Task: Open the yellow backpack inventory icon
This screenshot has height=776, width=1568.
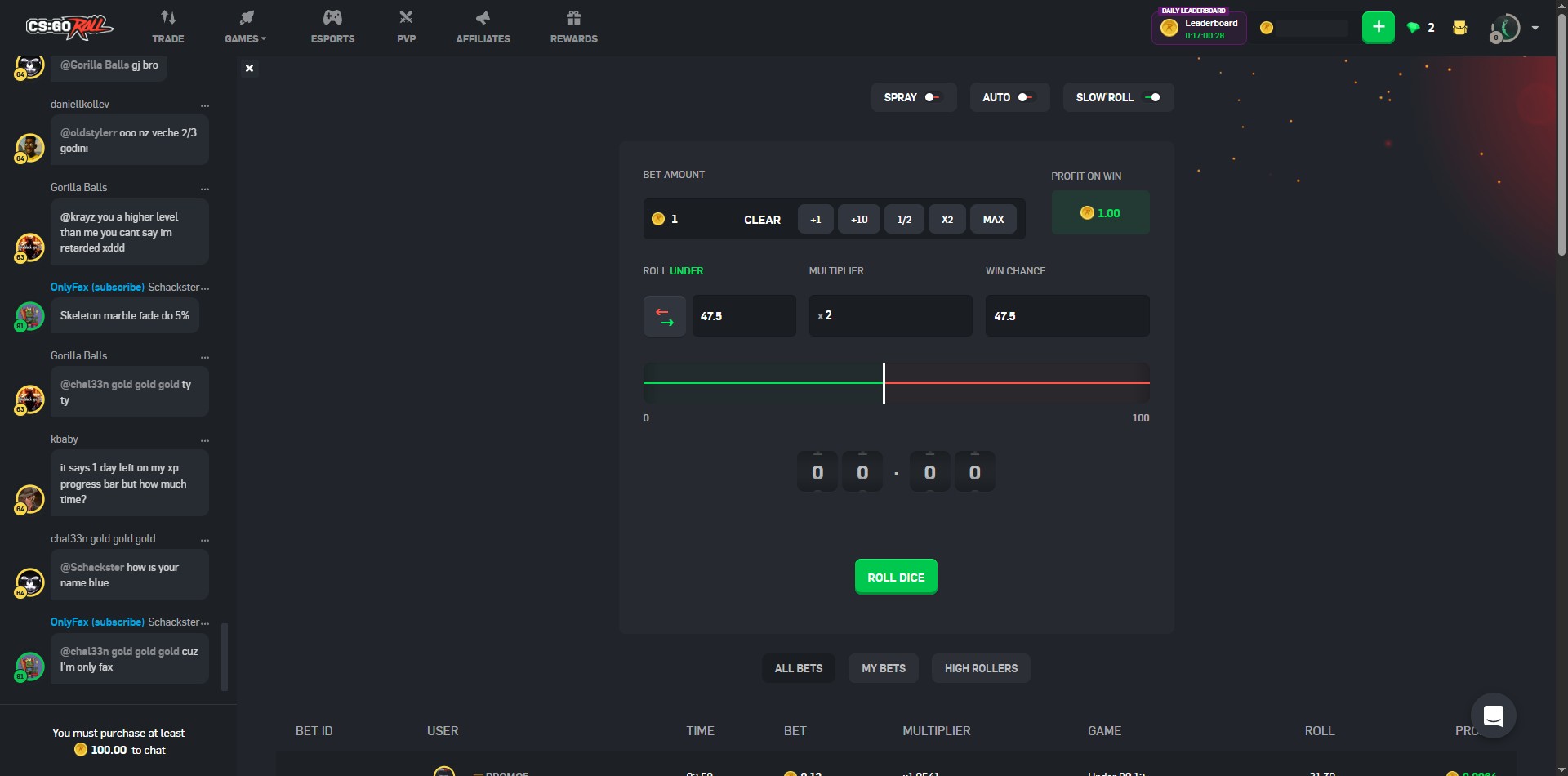Action: click(x=1459, y=28)
